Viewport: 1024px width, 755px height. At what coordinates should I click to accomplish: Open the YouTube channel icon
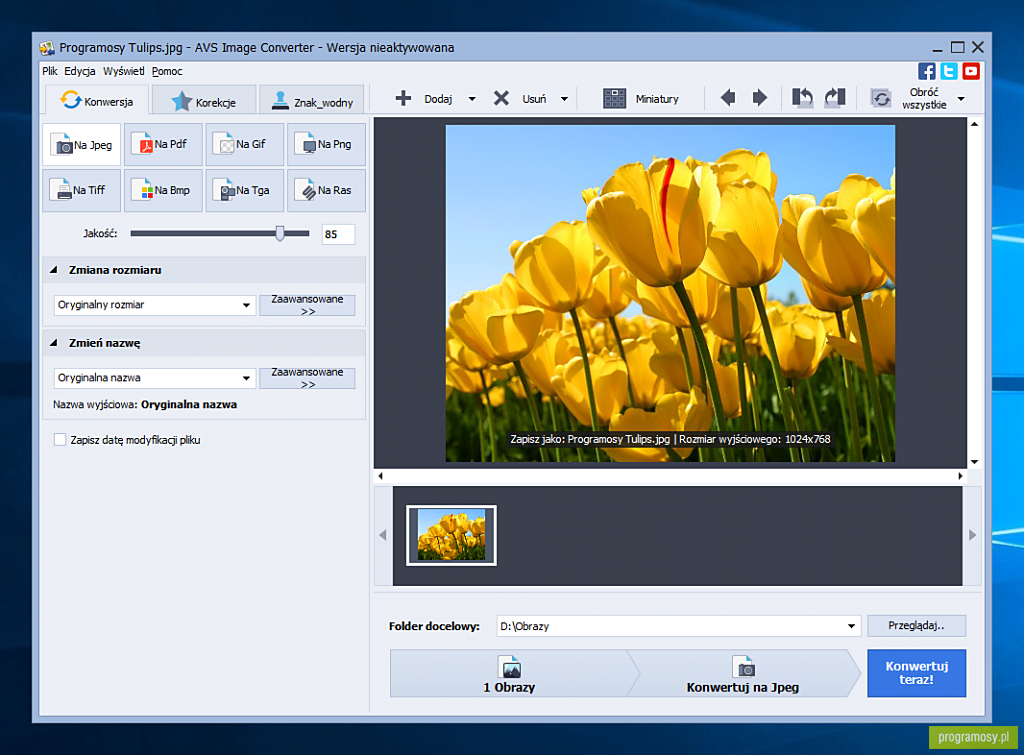pos(971,71)
